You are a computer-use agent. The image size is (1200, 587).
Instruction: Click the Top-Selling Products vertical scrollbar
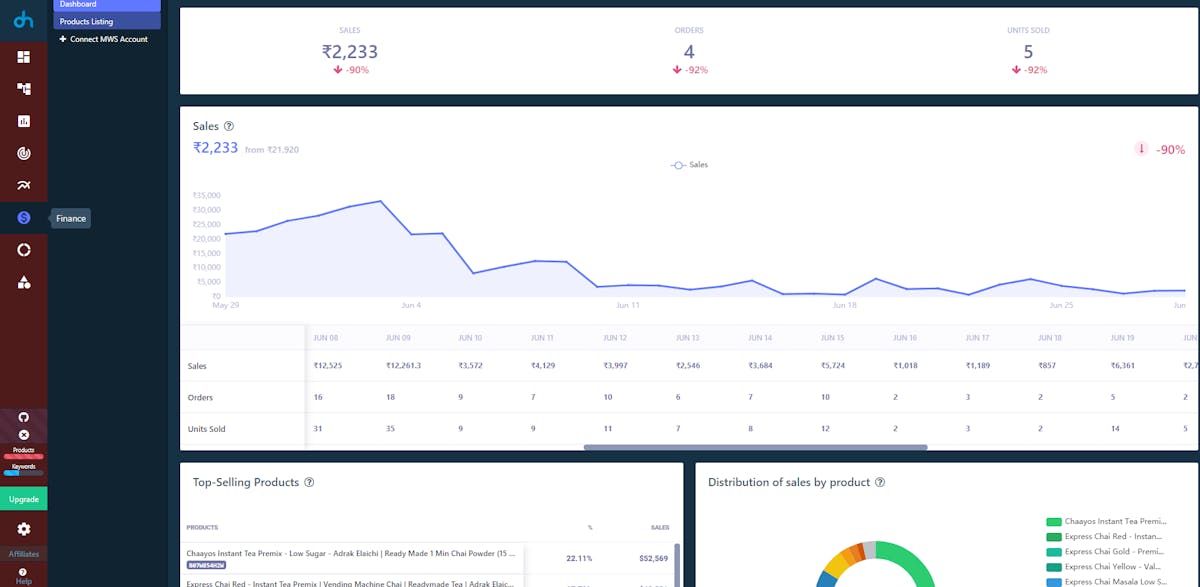coord(678,565)
